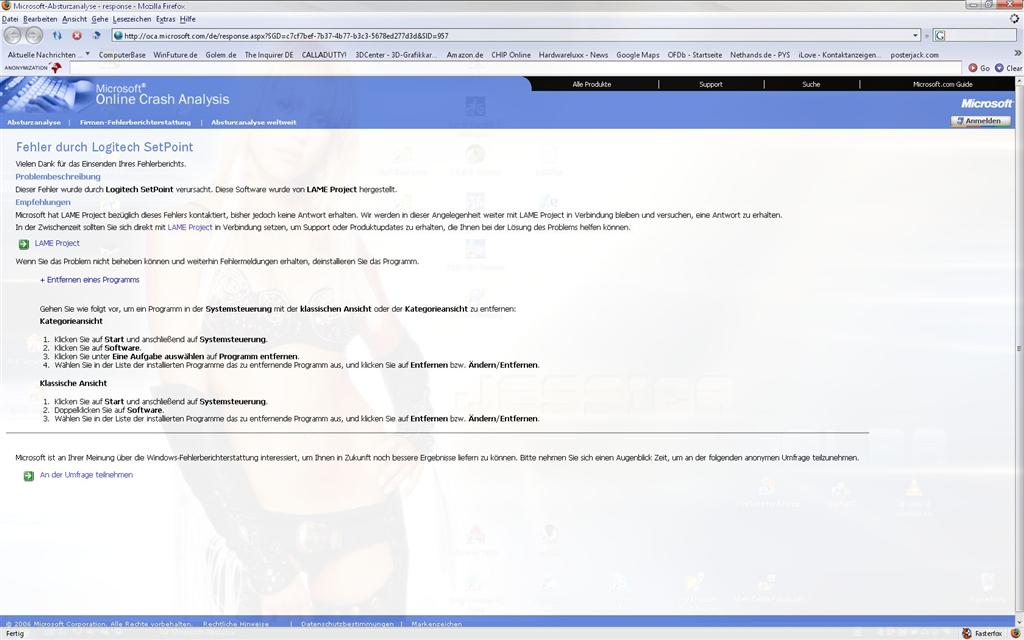Stop loading with the red X icon
The image size is (1024, 640).
pyautogui.click(x=76, y=35)
